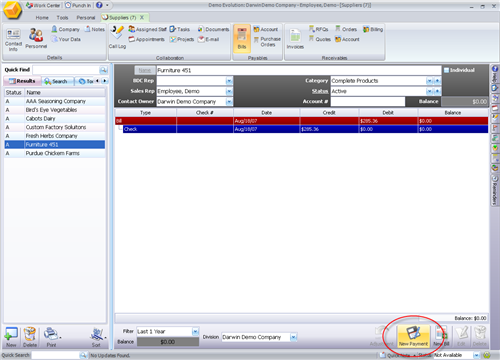Image resolution: width=500 pixels, height=360 pixels.
Task: Create a New Bill
Action: [441, 336]
